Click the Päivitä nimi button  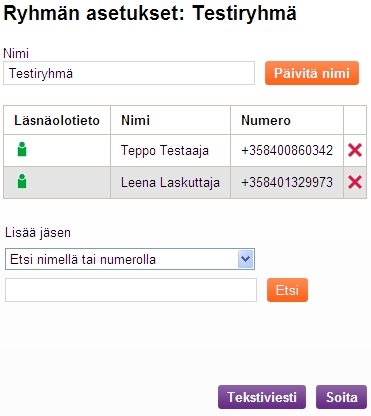[312, 73]
